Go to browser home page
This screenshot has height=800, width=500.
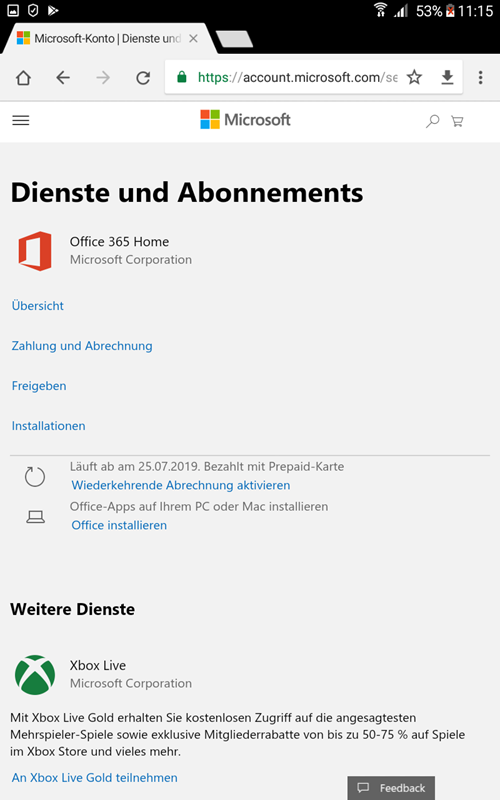click(23, 78)
